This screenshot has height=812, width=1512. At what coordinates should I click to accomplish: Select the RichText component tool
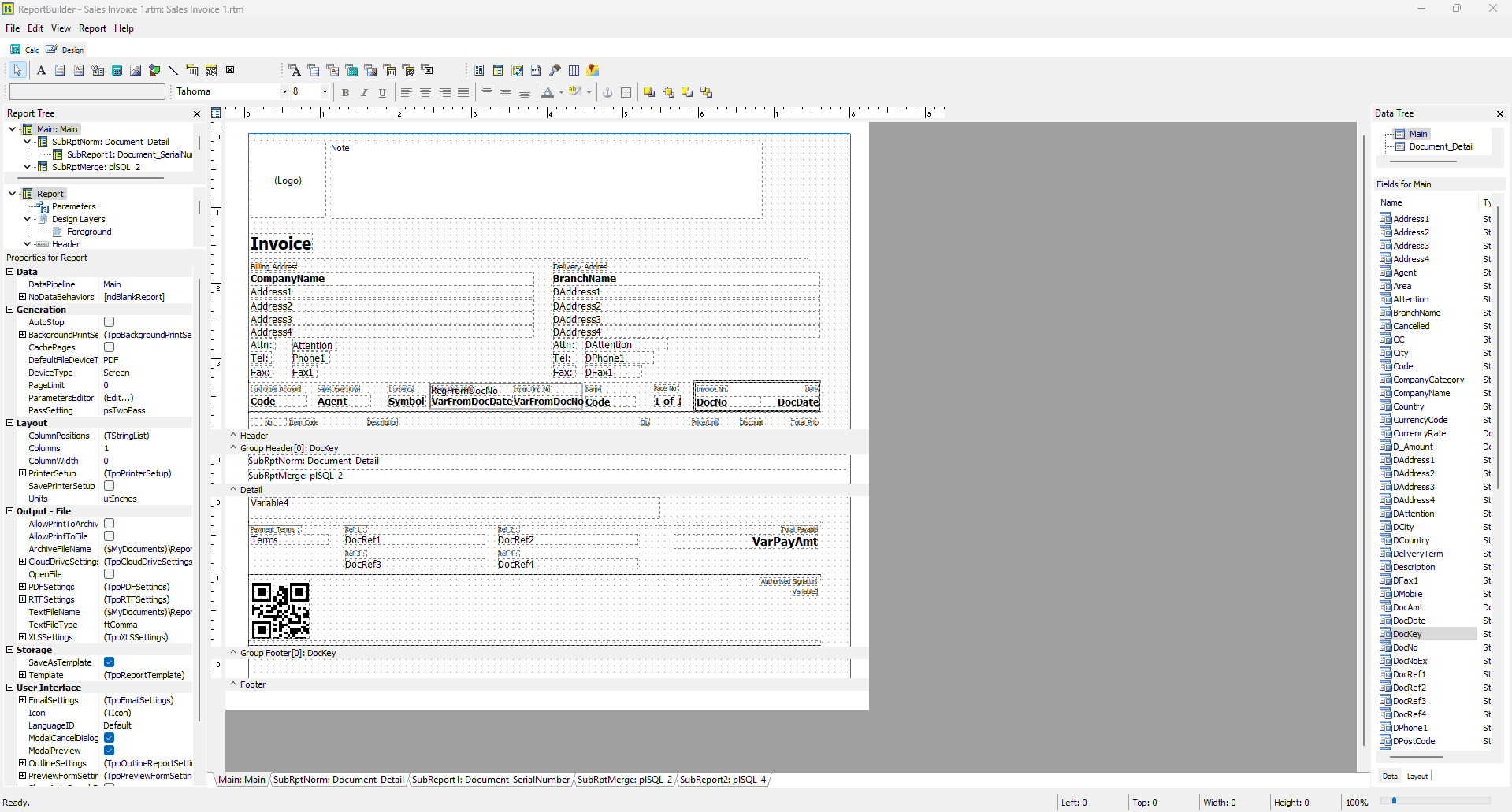pyautogui.click(x=79, y=70)
